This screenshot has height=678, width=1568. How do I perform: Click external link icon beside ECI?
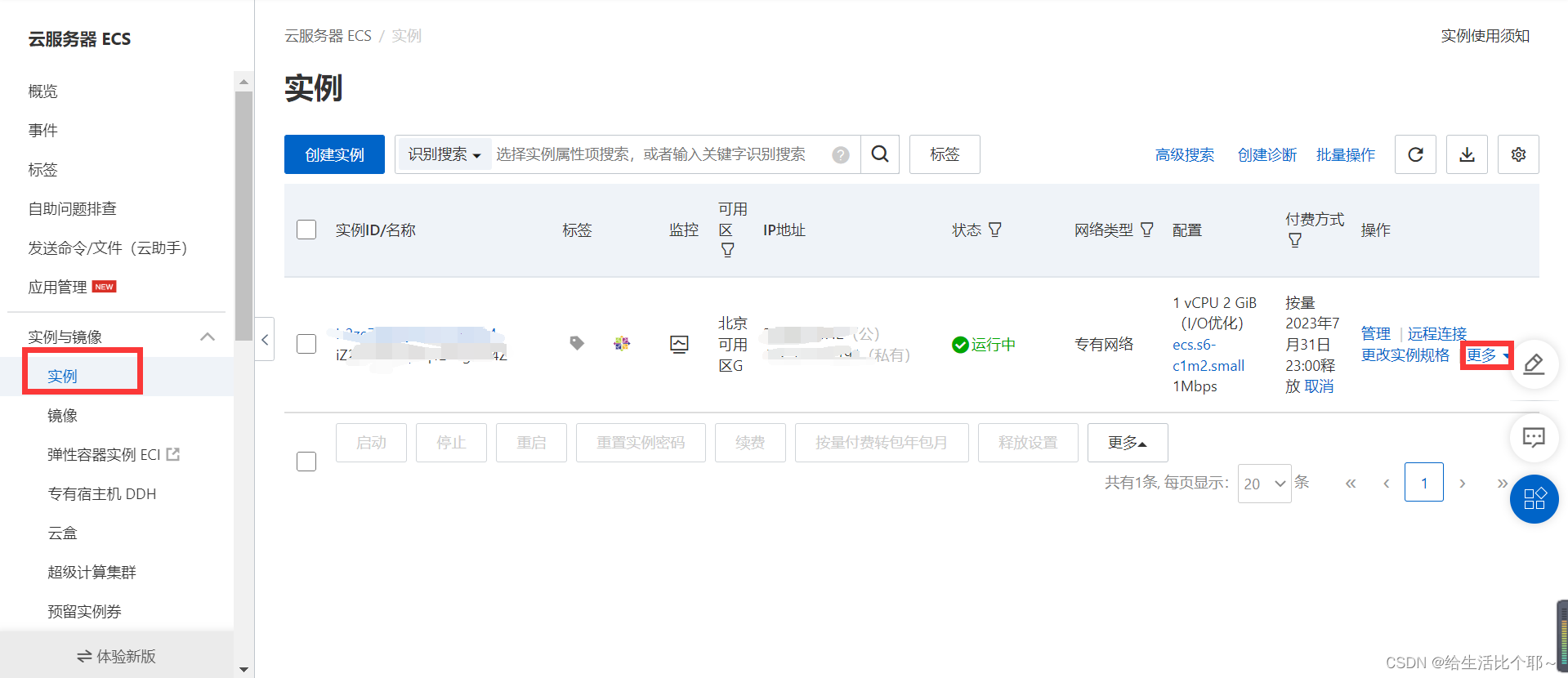tap(173, 454)
